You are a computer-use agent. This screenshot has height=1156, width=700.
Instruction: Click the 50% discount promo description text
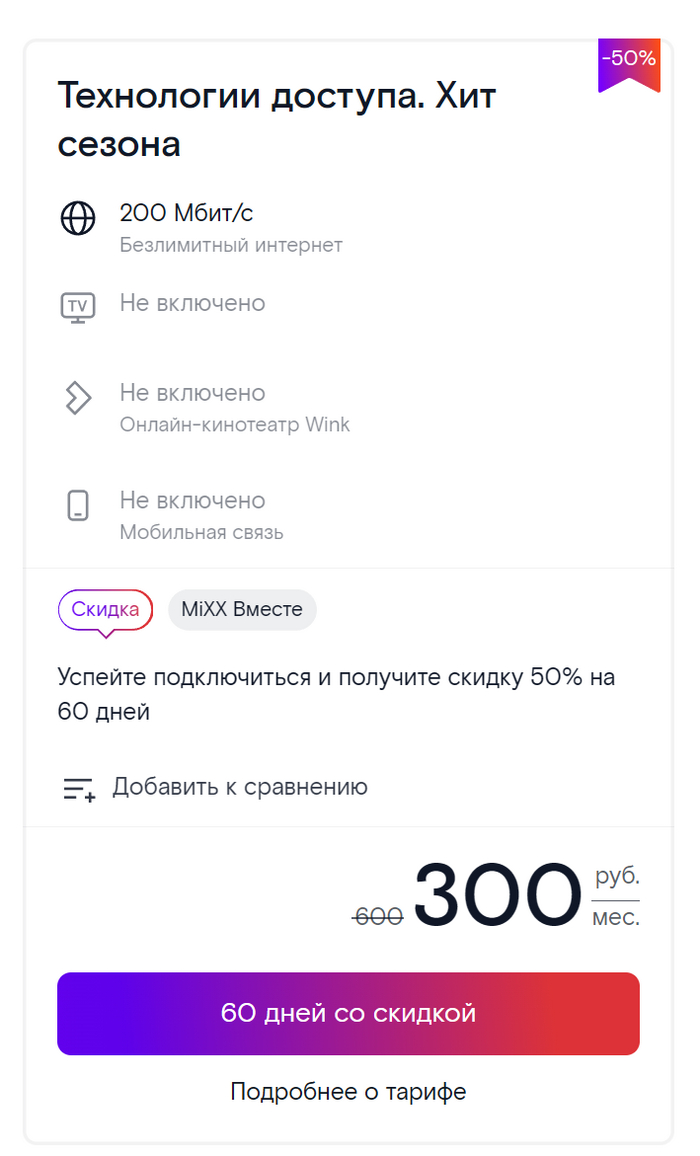click(x=336, y=694)
